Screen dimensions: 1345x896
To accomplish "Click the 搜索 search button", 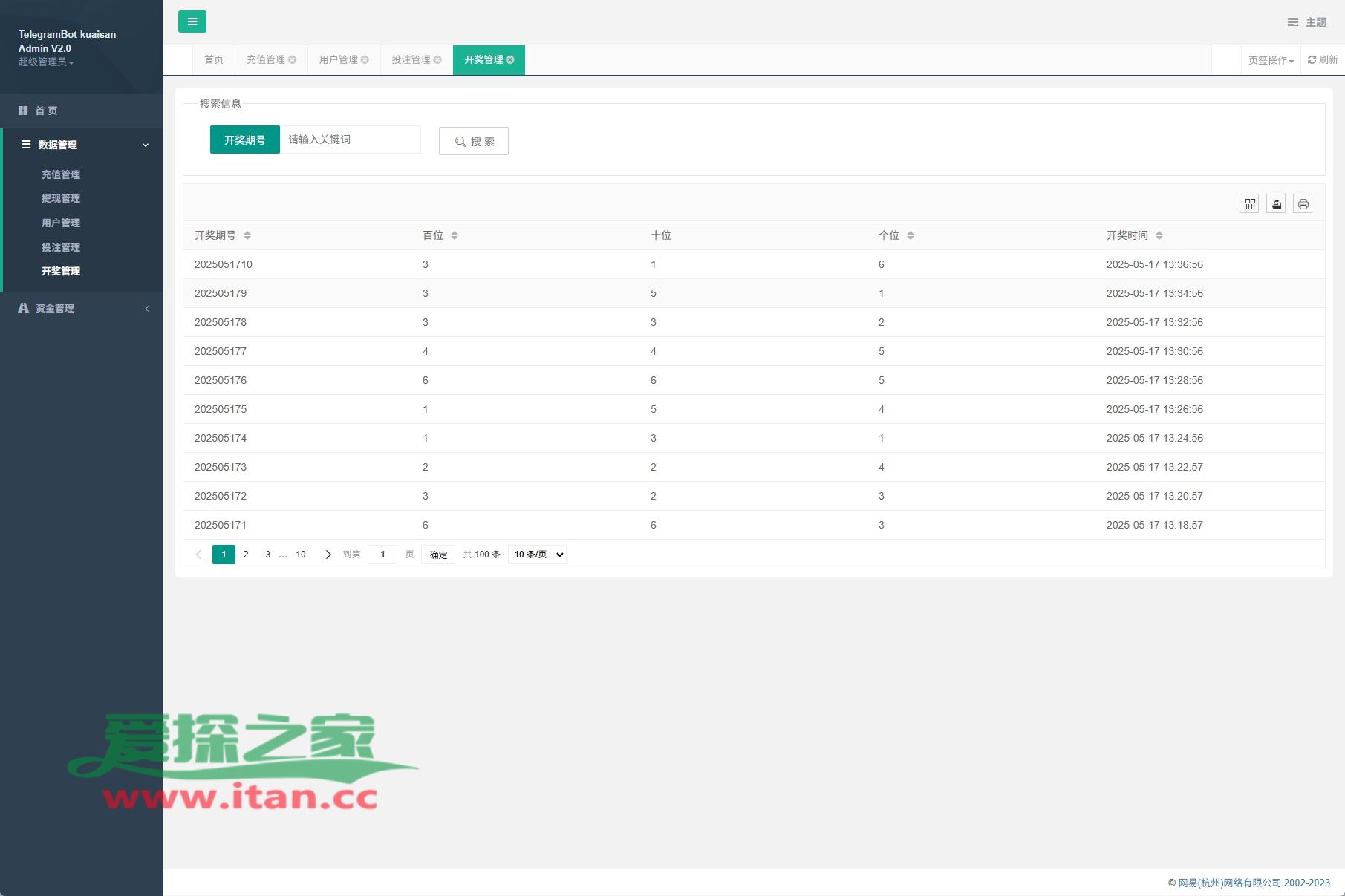I will tap(474, 141).
